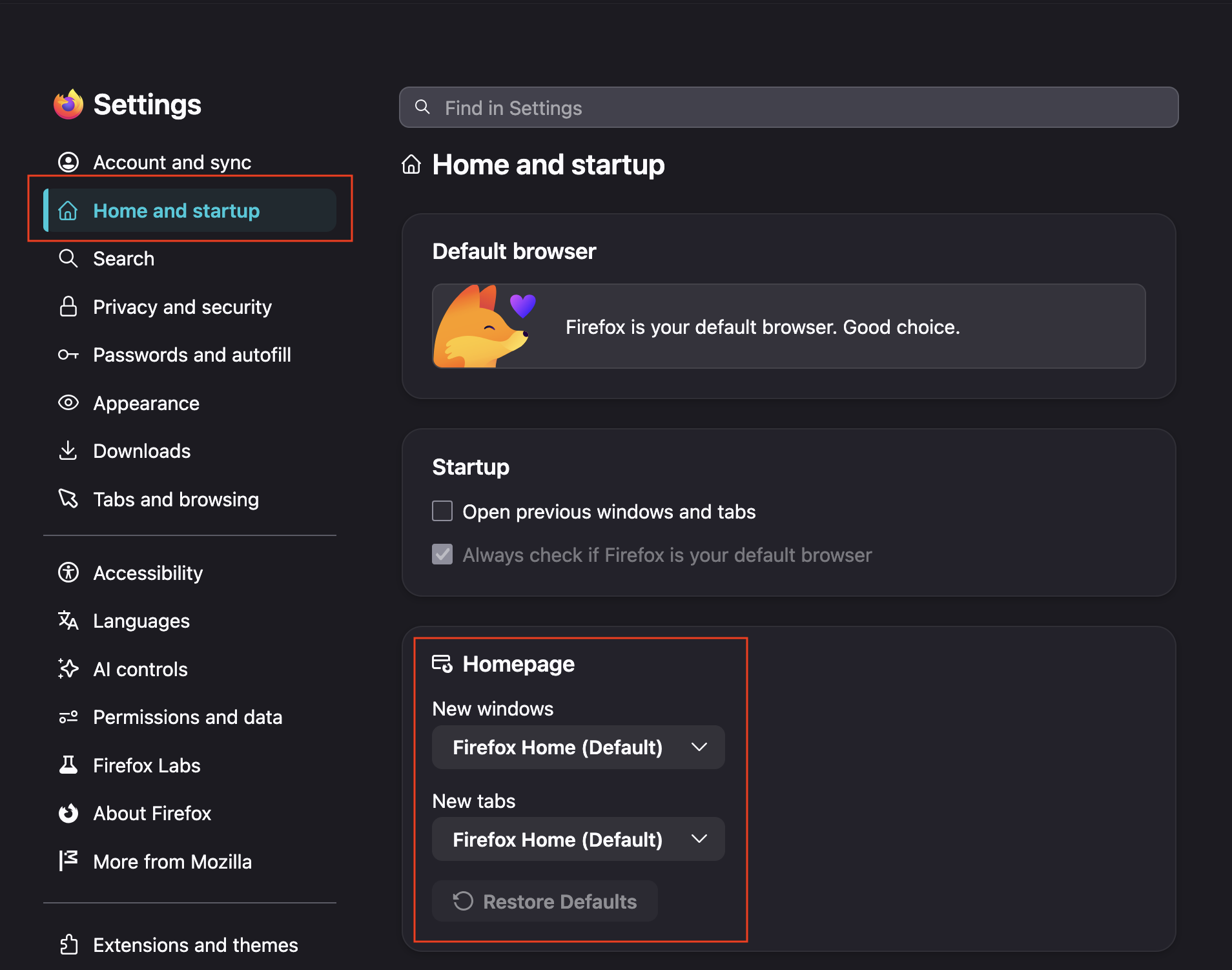This screenshot has height=970, width=1232.
Task: Open Languages settings category
Action: [190, 621]
